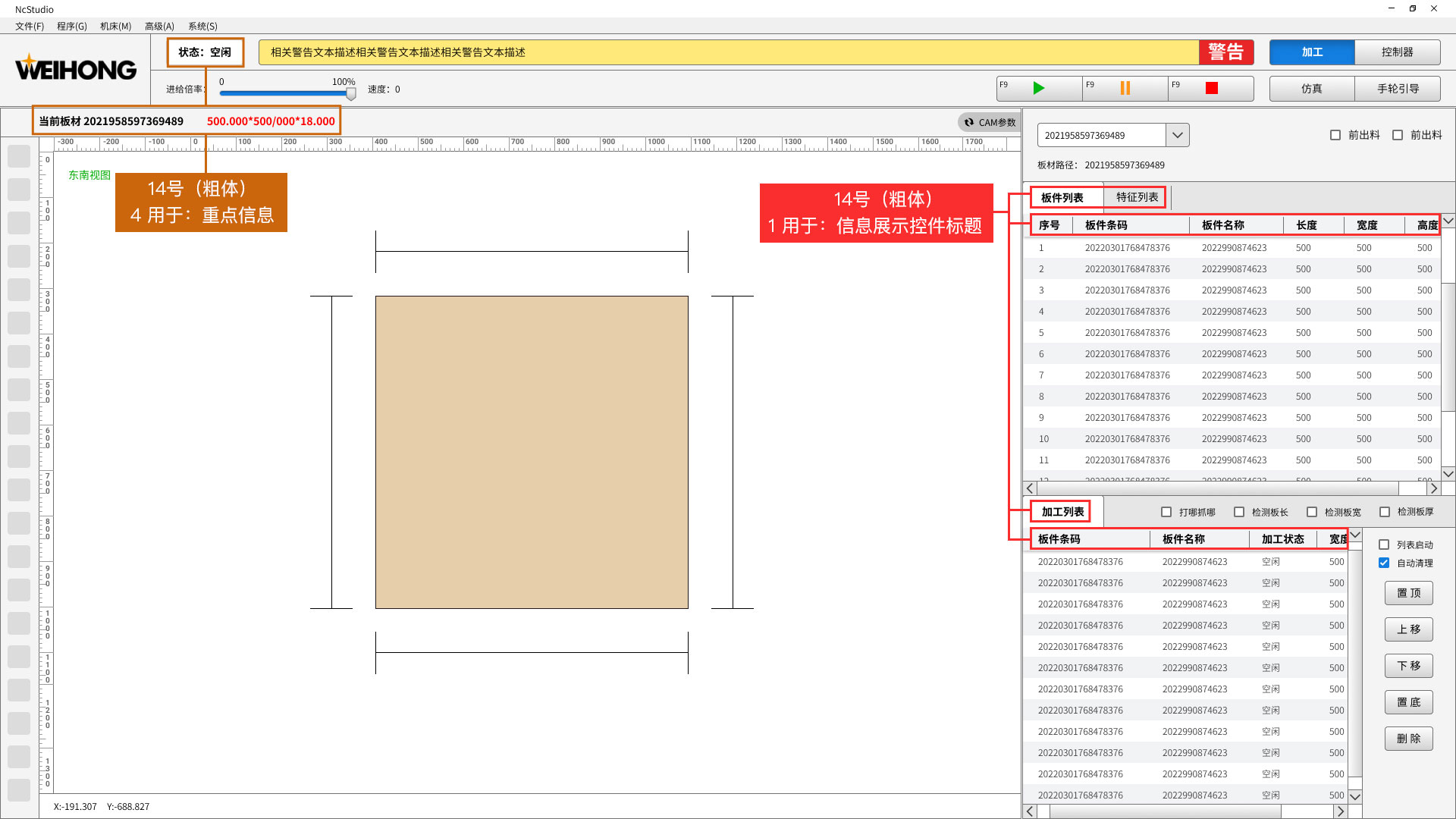This screenshot has width=1456, height=819.
Task: Select the tan board in the canvas
Action: click(x=532, y=452)
